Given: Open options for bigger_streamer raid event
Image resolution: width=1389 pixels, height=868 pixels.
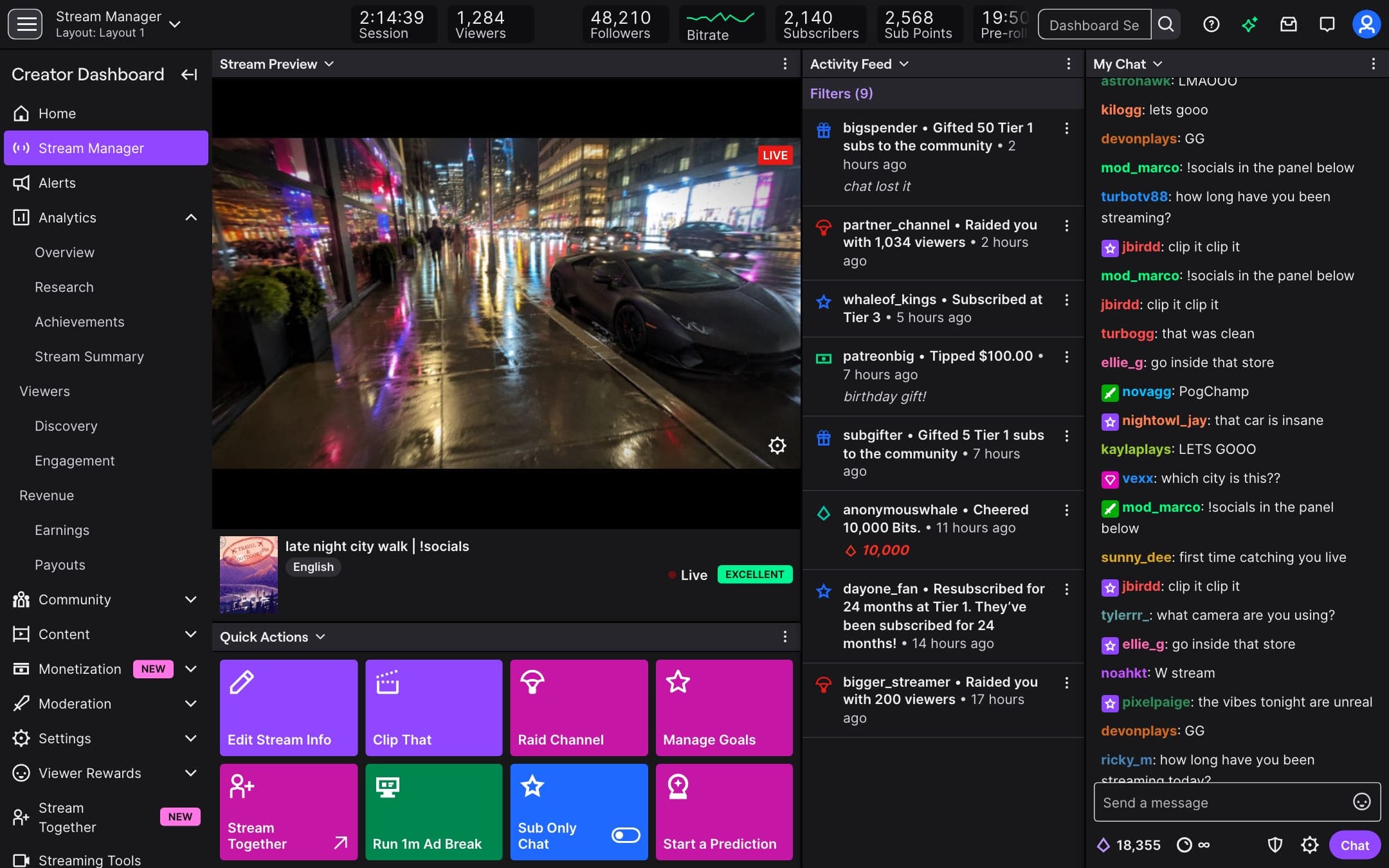Looking at the screenshot, I should (x=1066, y=682).
